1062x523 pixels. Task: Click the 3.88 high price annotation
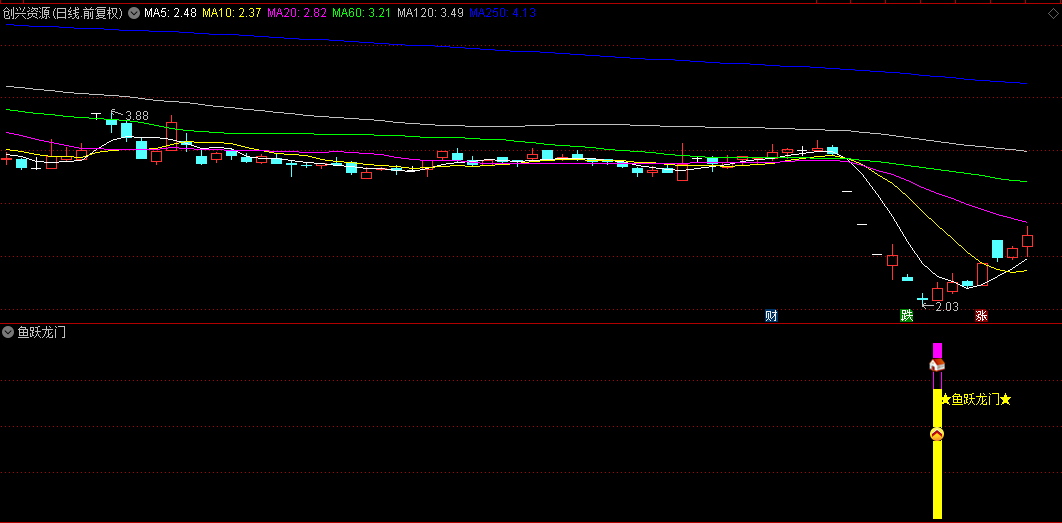136,116
